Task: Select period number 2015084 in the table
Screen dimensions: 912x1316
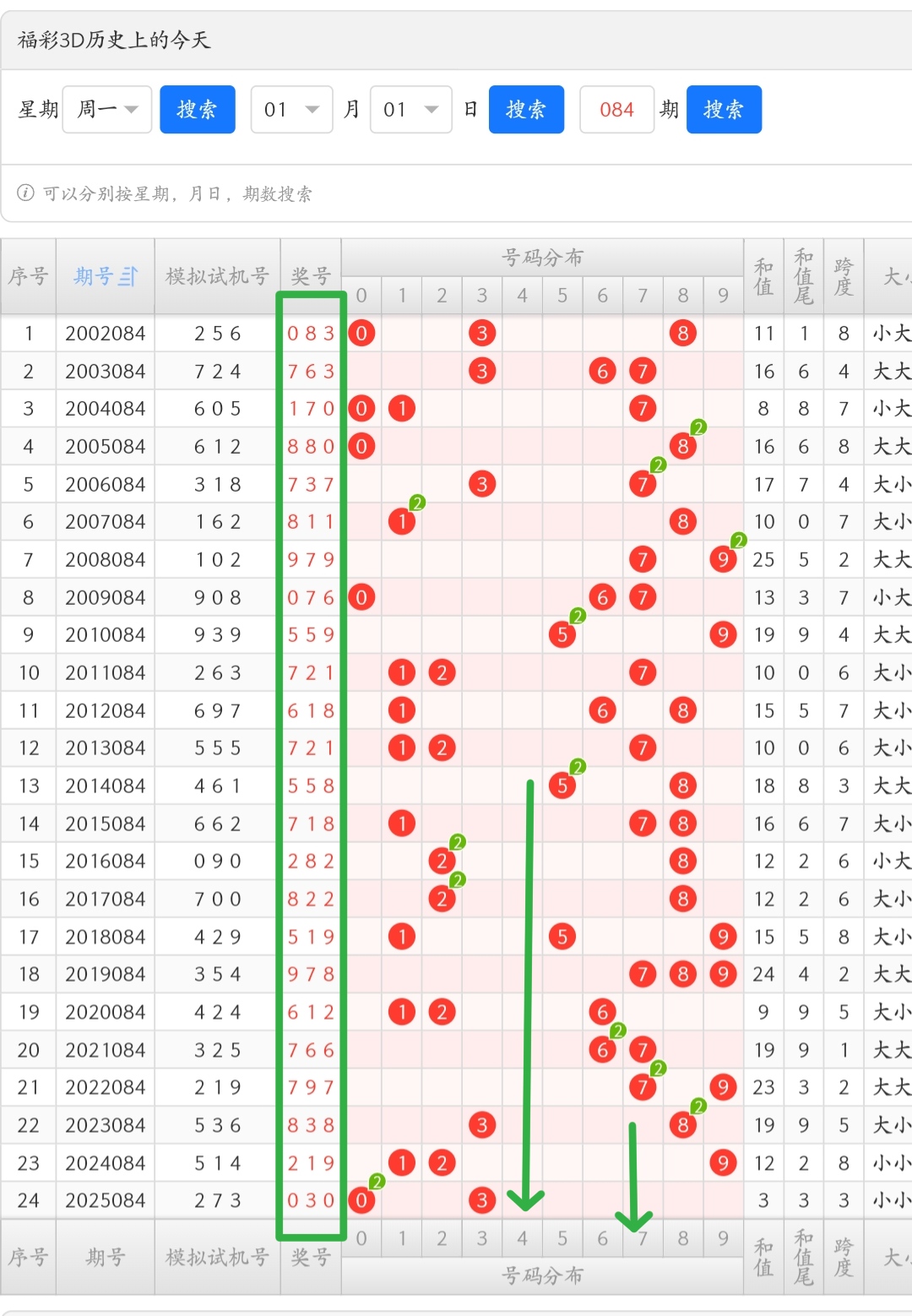Action: 106,824
